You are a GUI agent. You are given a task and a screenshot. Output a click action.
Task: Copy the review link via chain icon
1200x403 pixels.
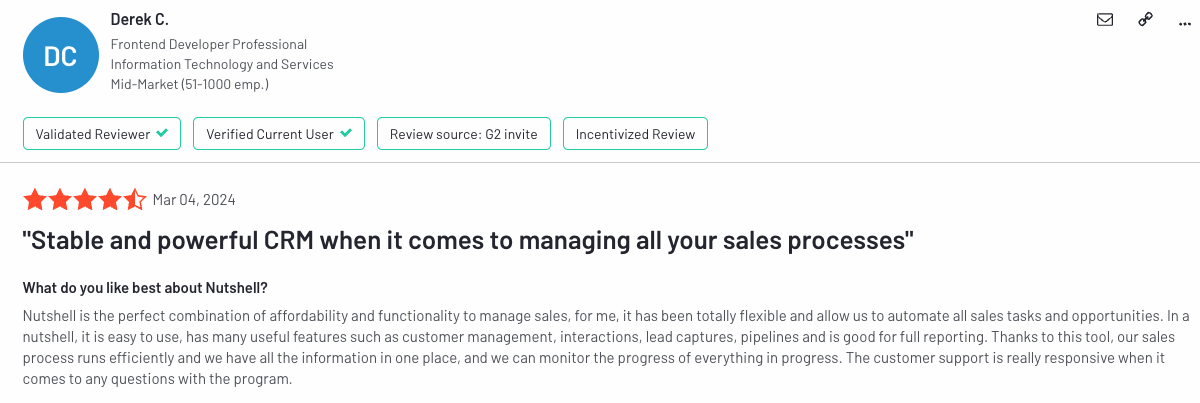tap(1146, 19)
